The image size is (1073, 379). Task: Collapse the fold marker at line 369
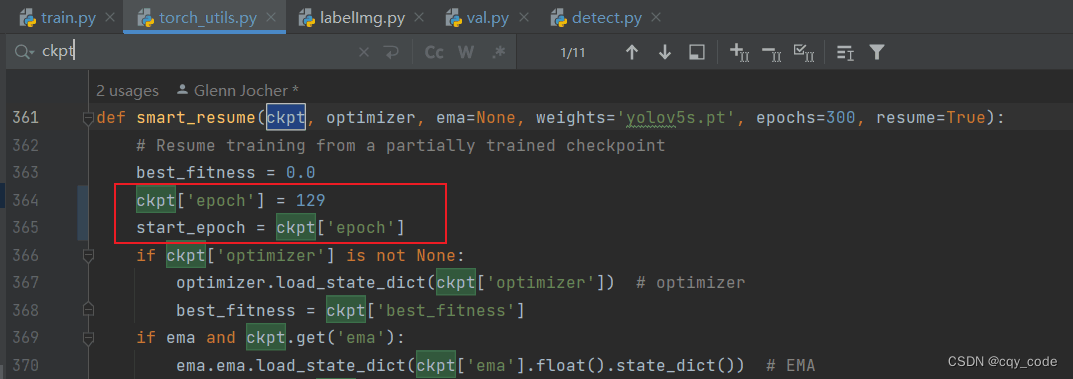(88, 338)
